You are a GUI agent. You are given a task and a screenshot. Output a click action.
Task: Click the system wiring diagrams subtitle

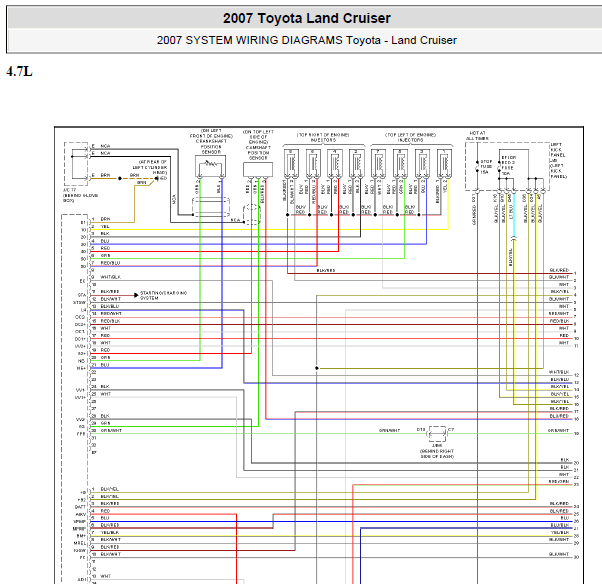click(x=307, y=40)
